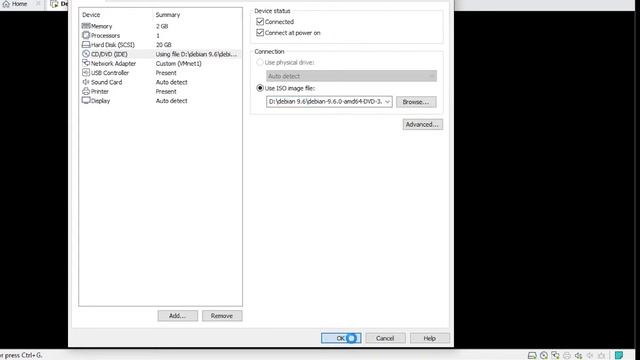This screenshot has height=360, width=640.
Task: Select the USB Controller 'Present' summary
Action: [166, 73]
